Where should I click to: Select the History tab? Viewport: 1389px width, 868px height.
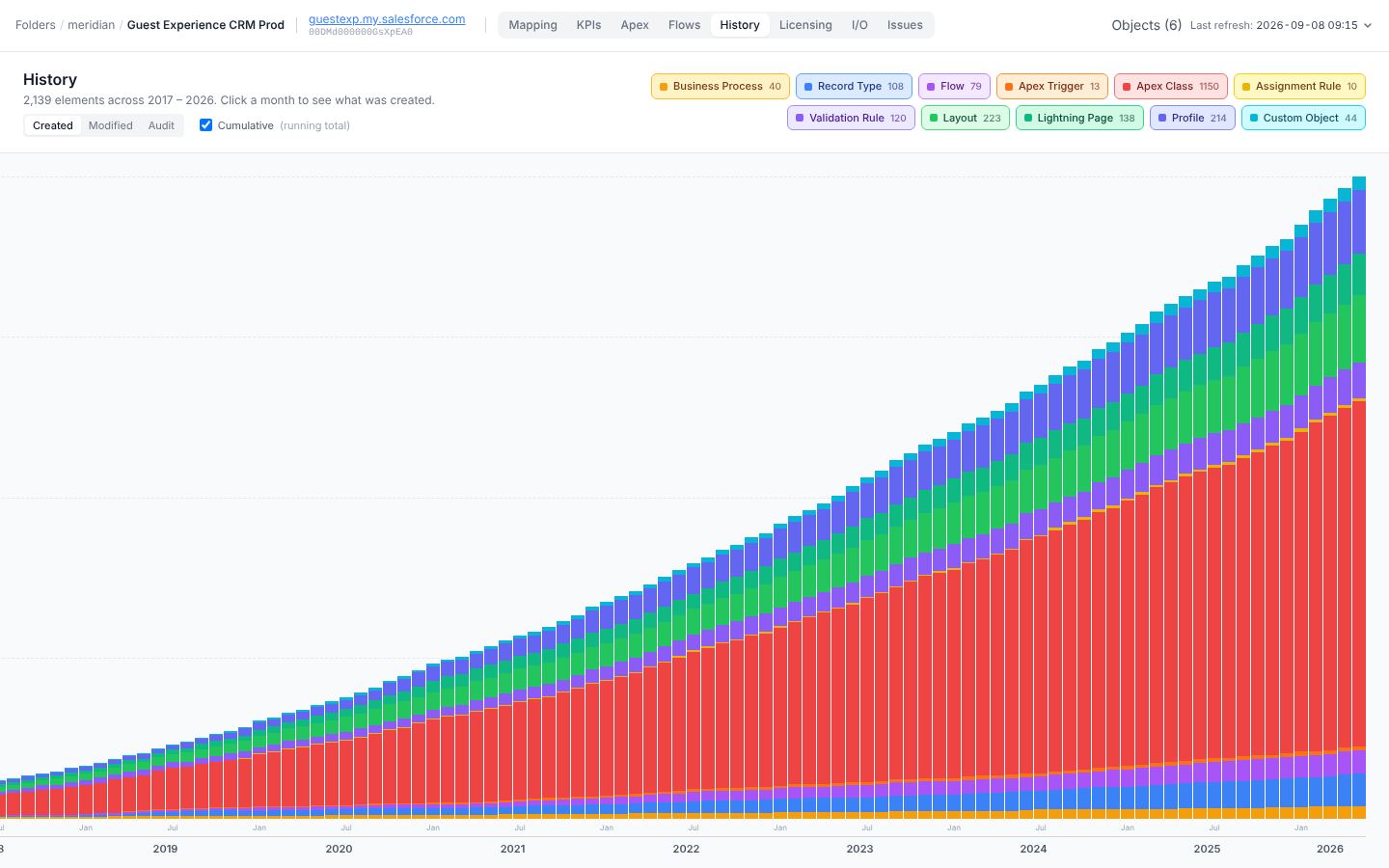[x=740, y=25]
